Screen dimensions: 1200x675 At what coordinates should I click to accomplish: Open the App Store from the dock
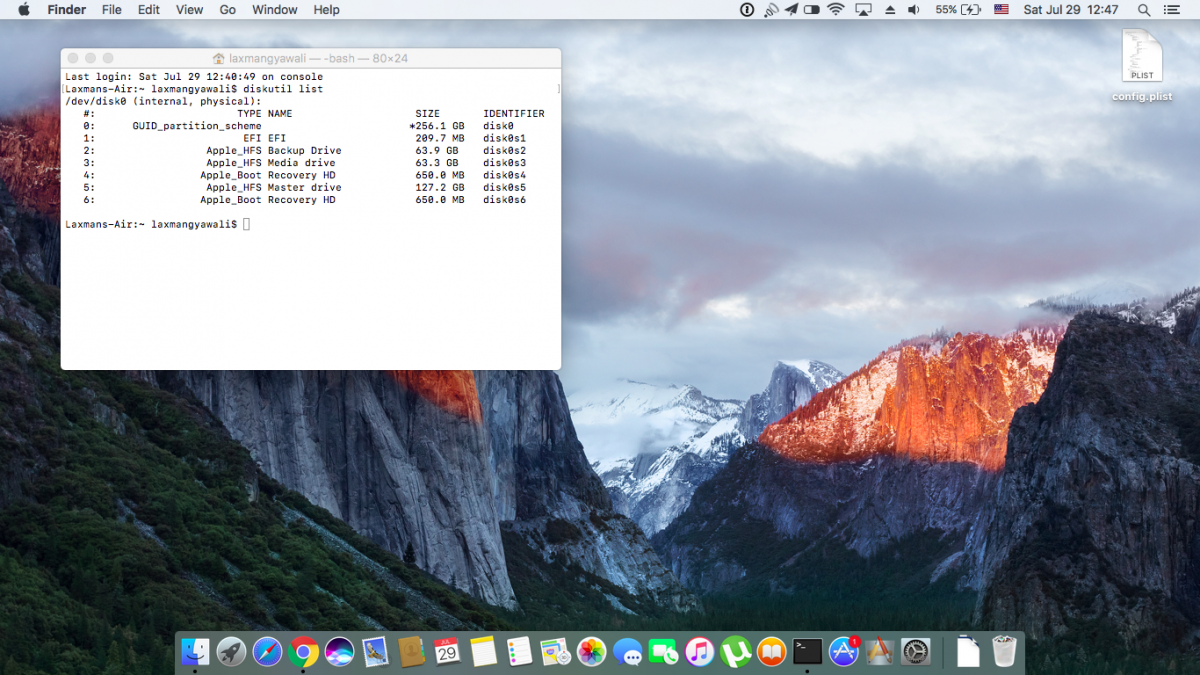coord(844,652)
